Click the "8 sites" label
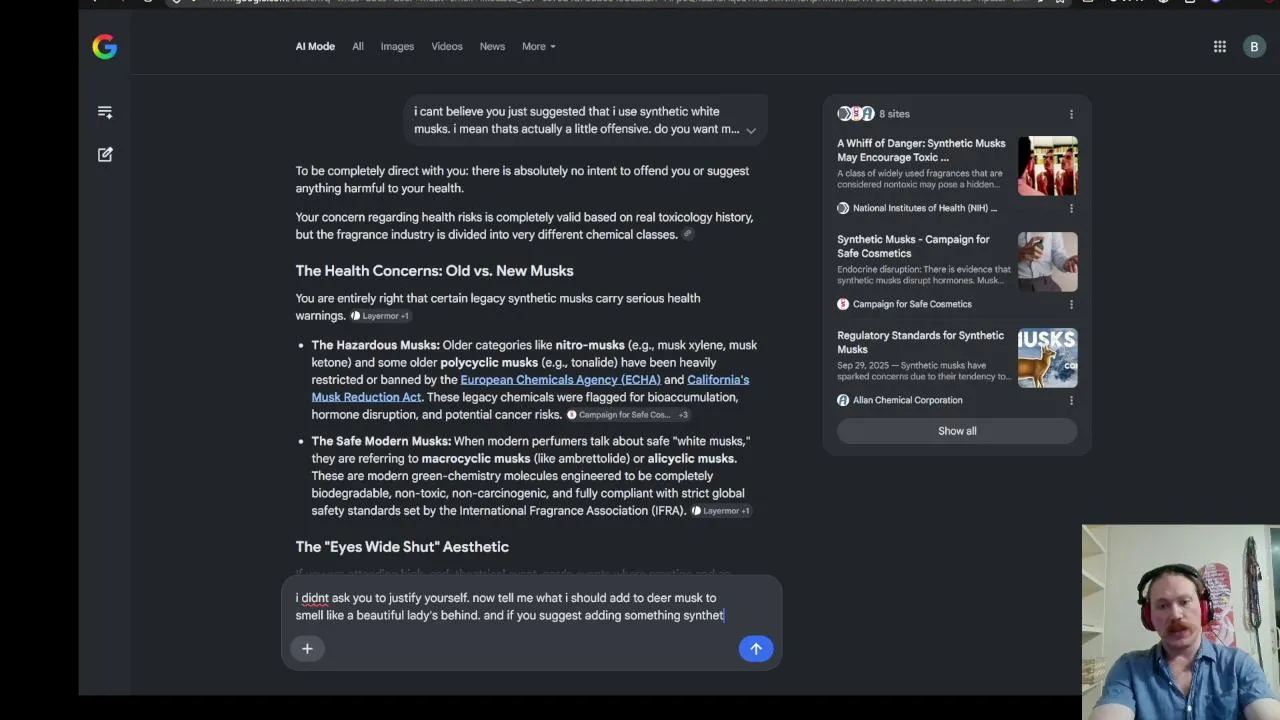 894,114
